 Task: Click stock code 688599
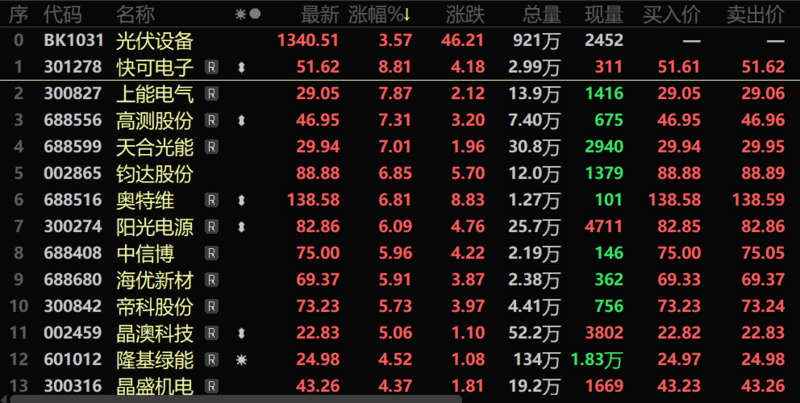(73, 146)
